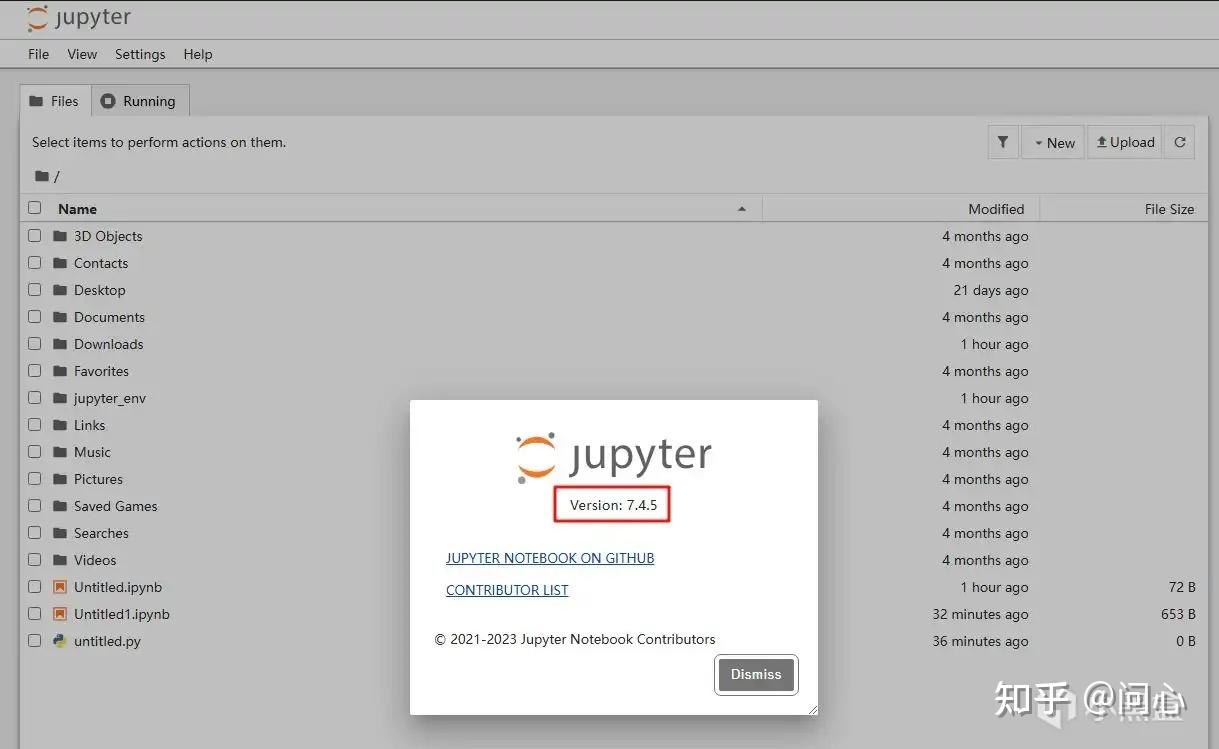
Task: Click the Python icon next to untitled.py
Action: tap(58, 641)
